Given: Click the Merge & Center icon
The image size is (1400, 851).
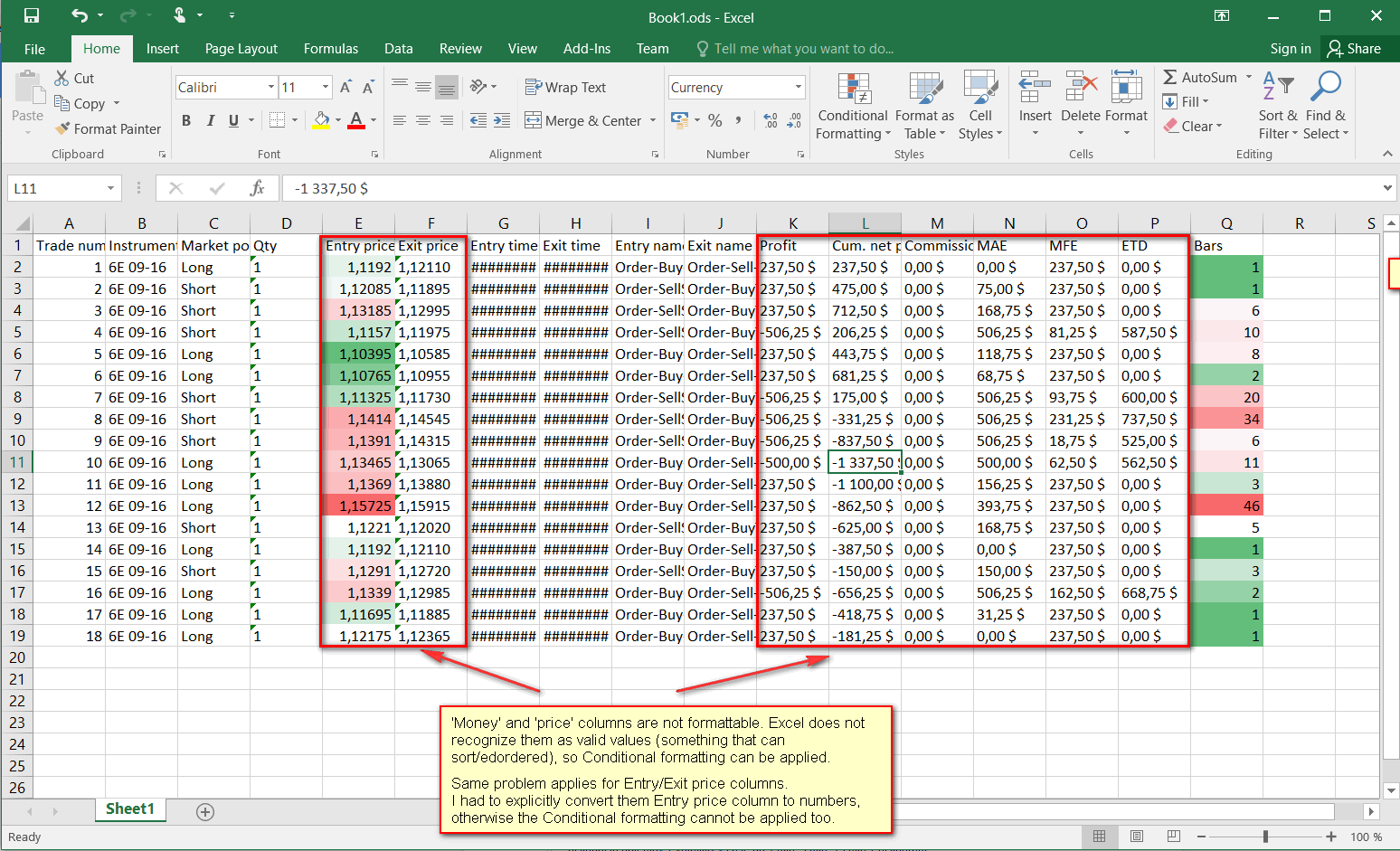Looking at the screenshot, I should click(534, 120).
